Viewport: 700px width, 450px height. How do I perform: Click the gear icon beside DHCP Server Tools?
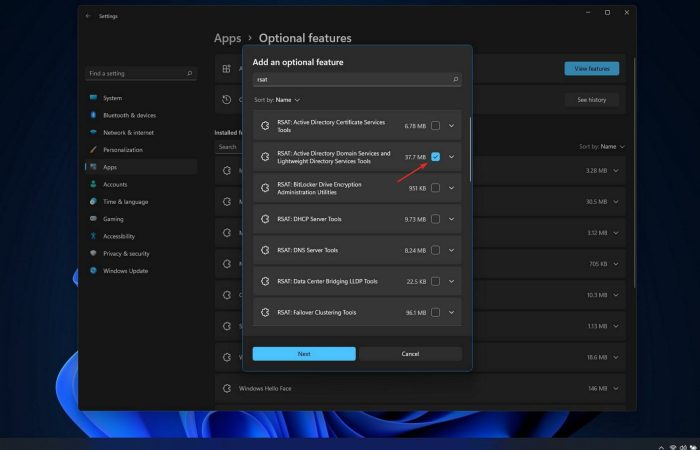265,219
